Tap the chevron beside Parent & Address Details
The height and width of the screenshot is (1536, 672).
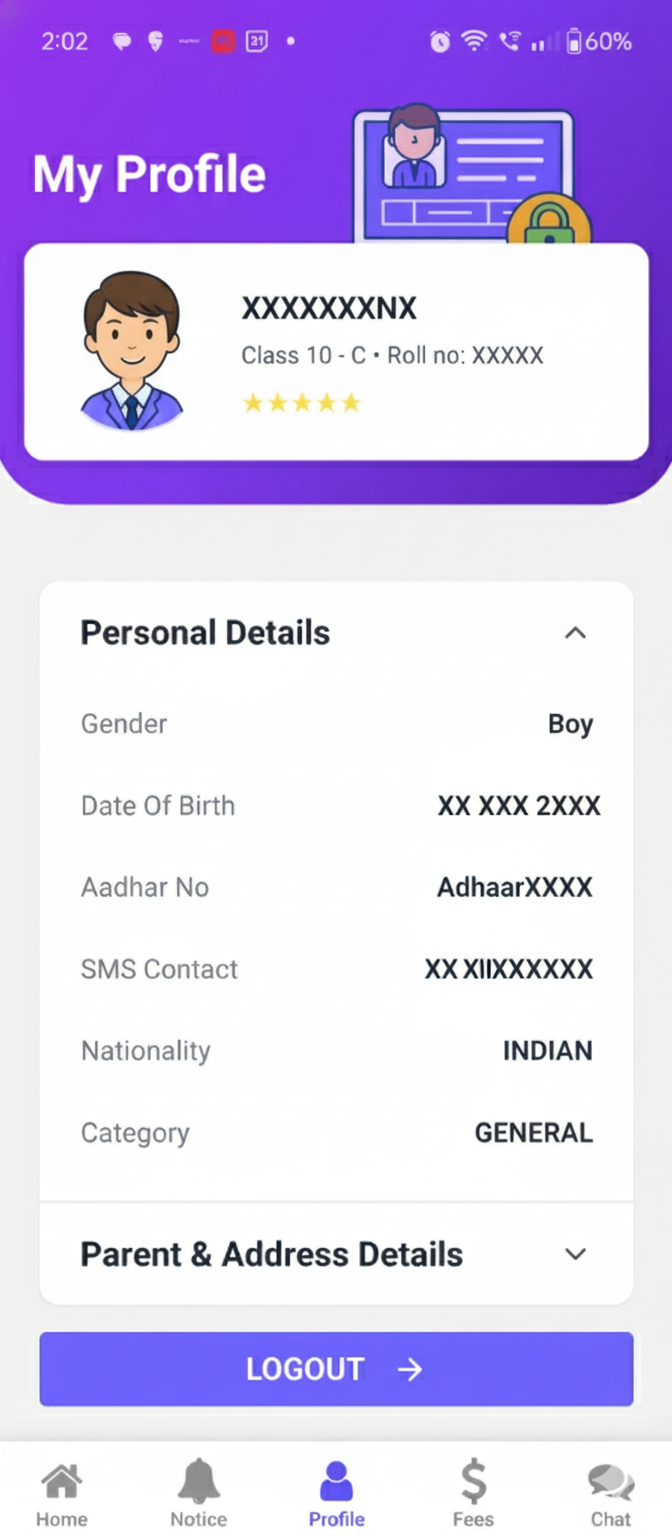pos(574,1253)
